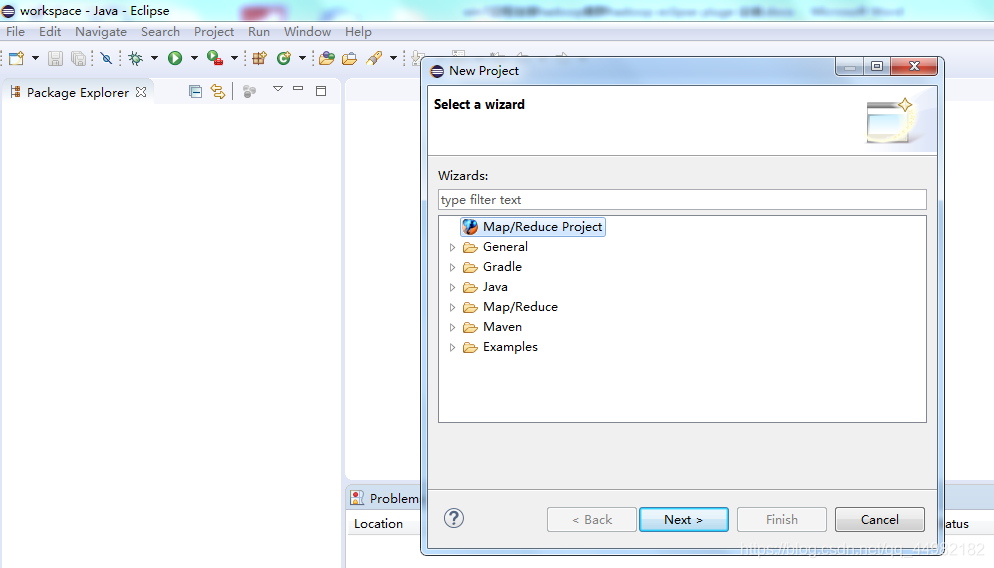Viewport: 994px width, 568px height.
Task: Click the Run External Tools icon
Action: pos(215,58)
